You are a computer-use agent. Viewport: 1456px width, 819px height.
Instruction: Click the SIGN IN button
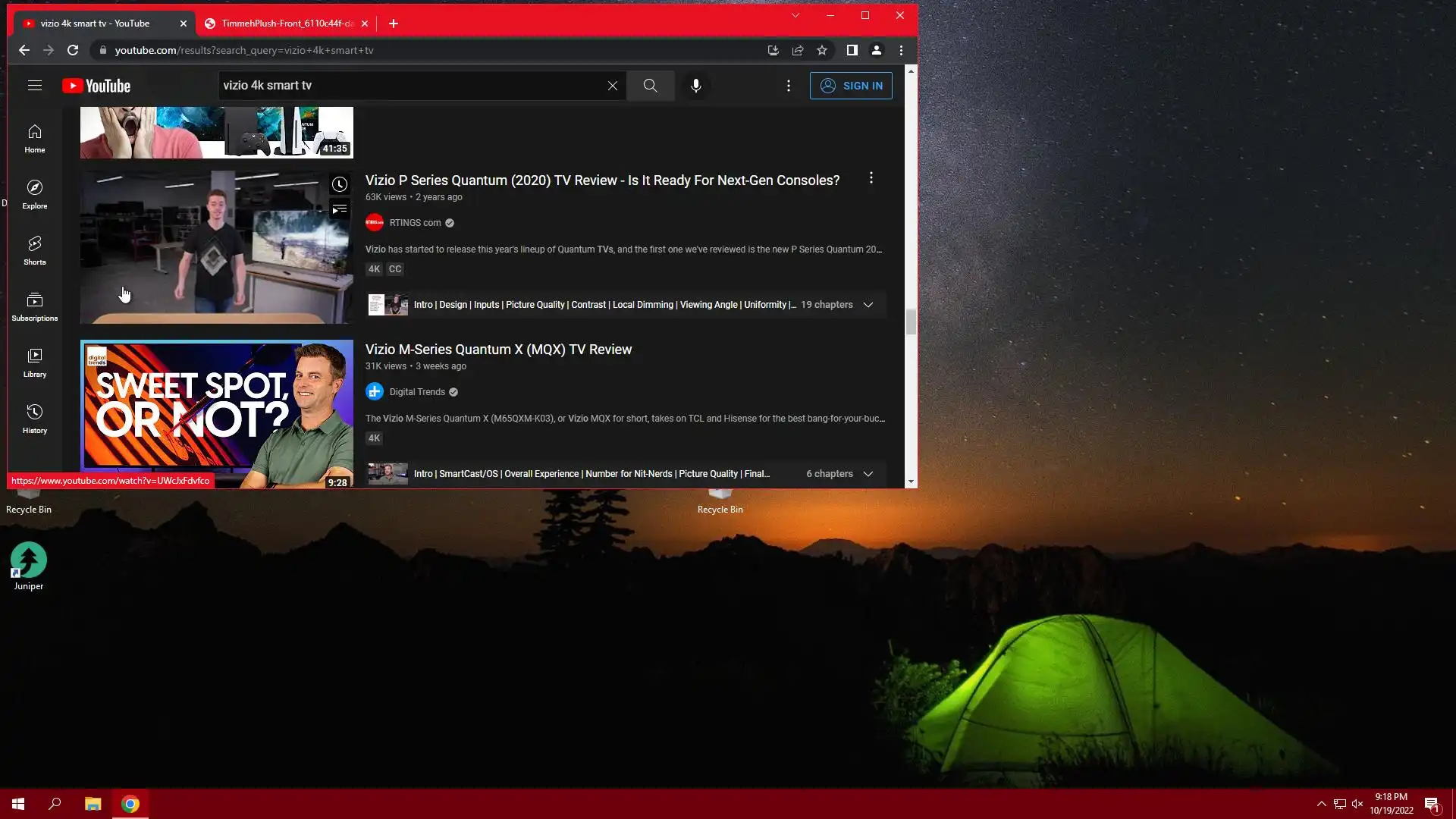tap(851, 86)
